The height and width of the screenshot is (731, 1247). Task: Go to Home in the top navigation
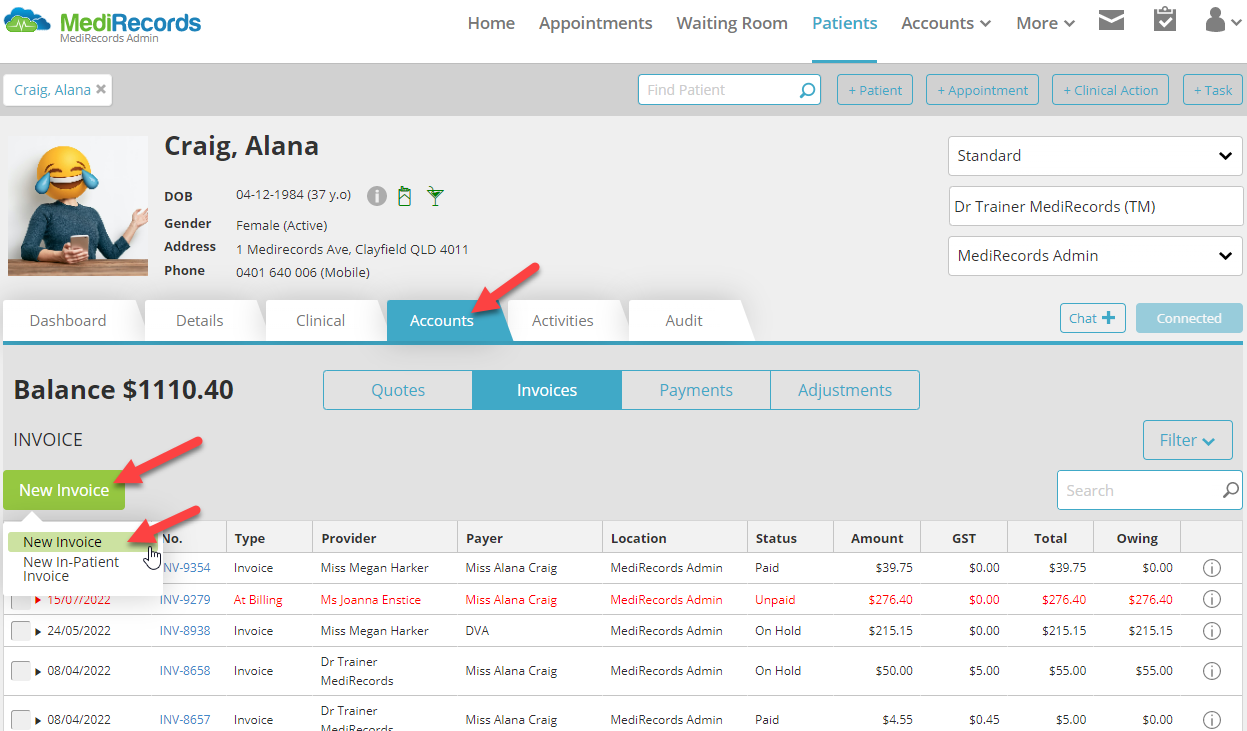click(491, 23)
